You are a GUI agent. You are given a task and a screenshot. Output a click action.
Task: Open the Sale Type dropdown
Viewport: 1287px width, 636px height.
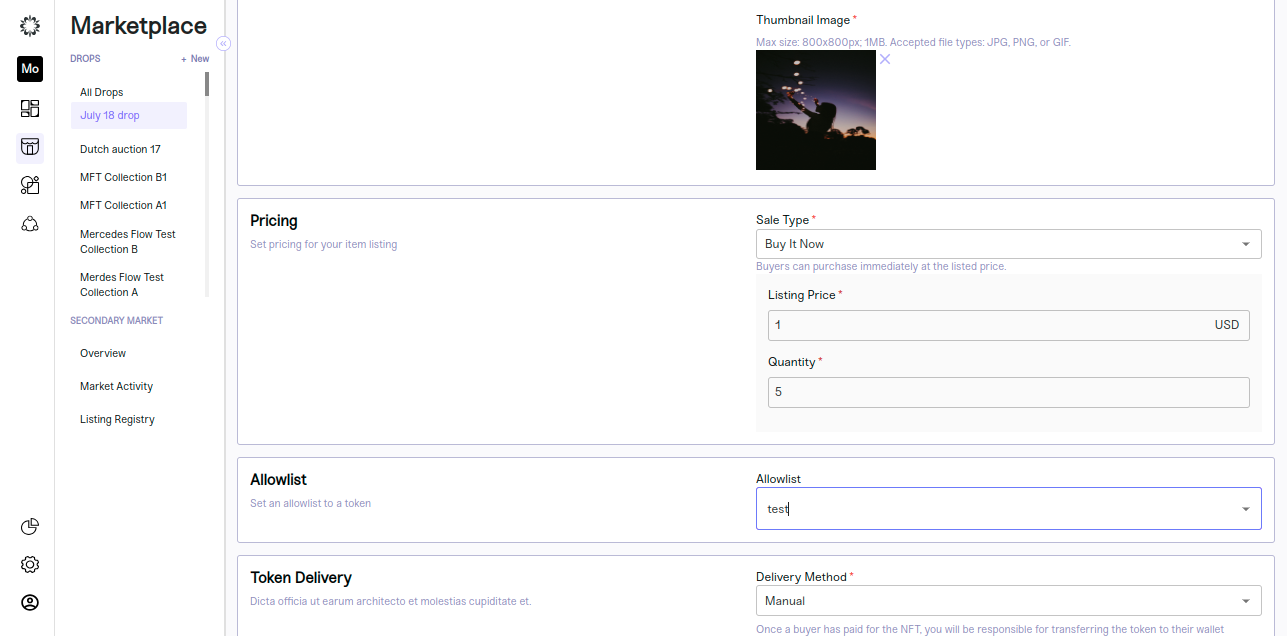point(1008,244)
